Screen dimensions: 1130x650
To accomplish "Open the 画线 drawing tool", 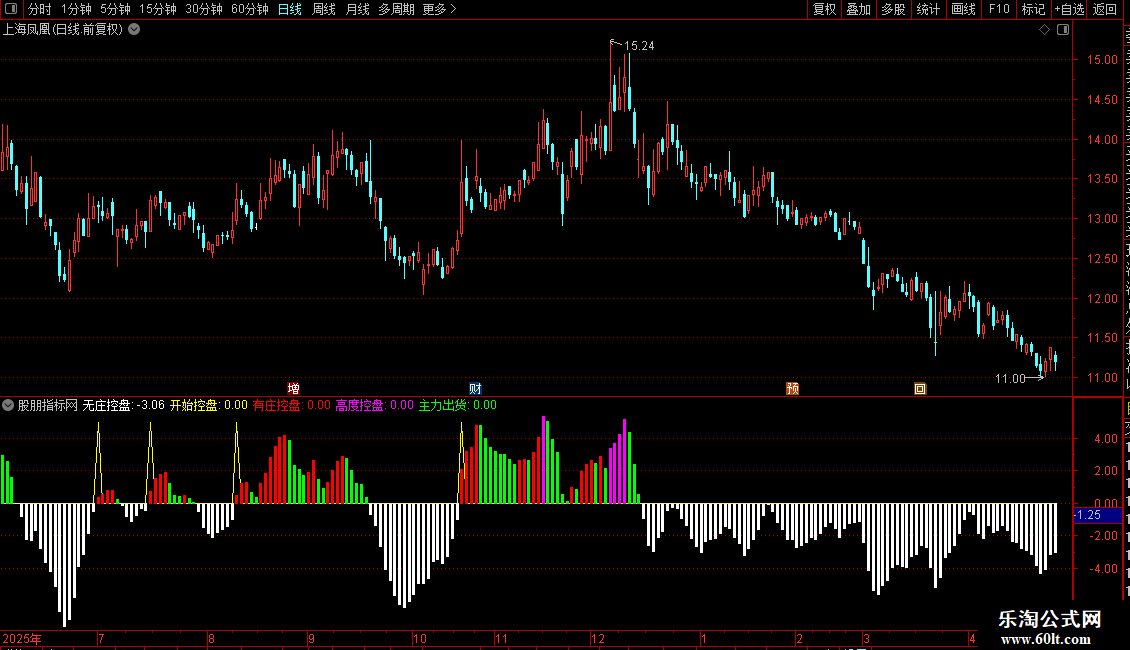I will (964, 9).
